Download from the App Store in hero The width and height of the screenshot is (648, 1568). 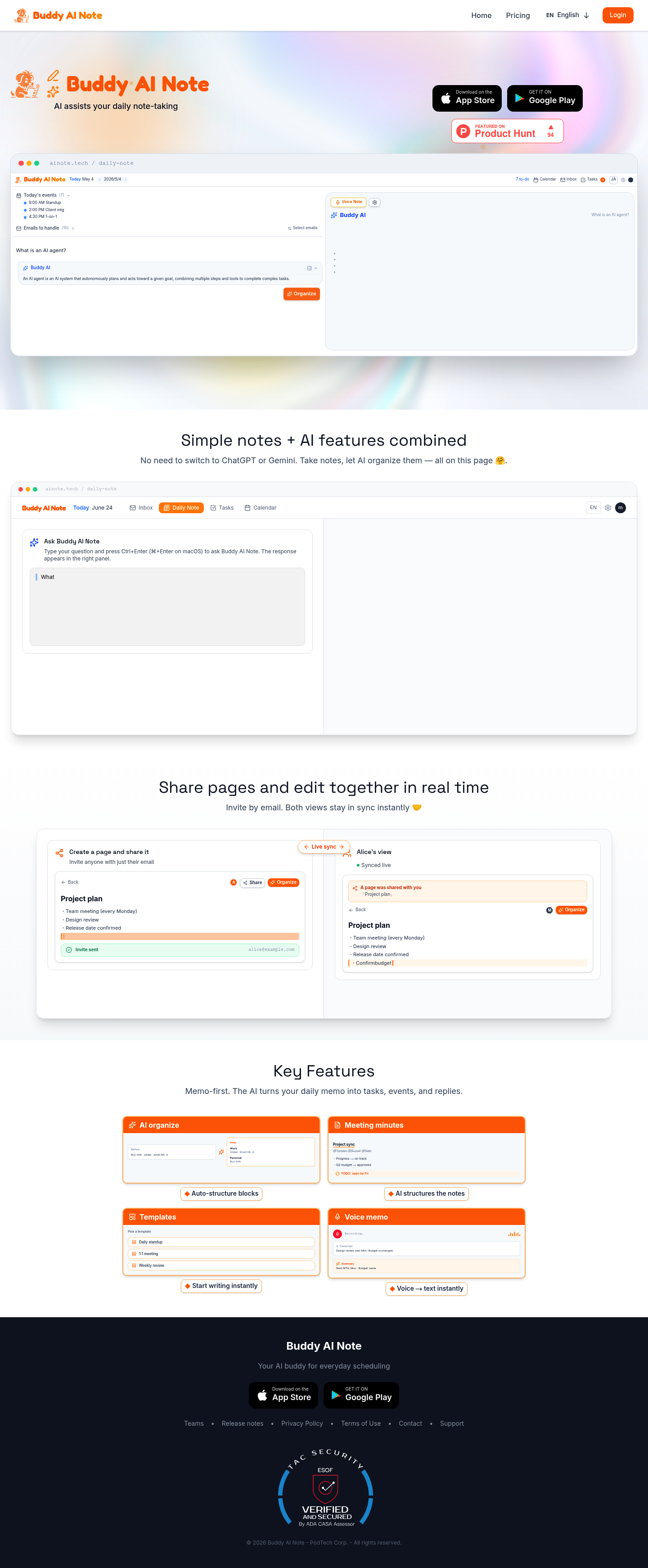pyautogui.click(x=467, y=98)
